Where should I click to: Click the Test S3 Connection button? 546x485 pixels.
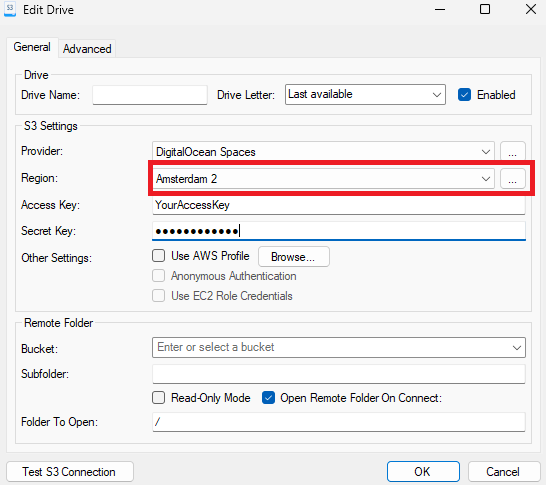(70, 472)
